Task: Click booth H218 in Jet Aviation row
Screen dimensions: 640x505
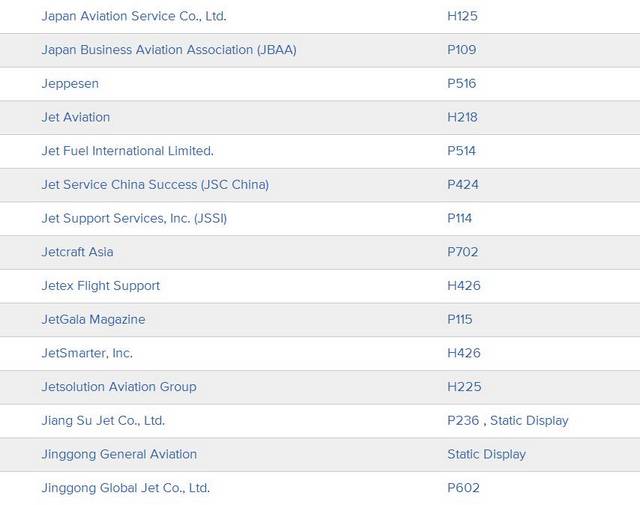Action: pos(463,117)
